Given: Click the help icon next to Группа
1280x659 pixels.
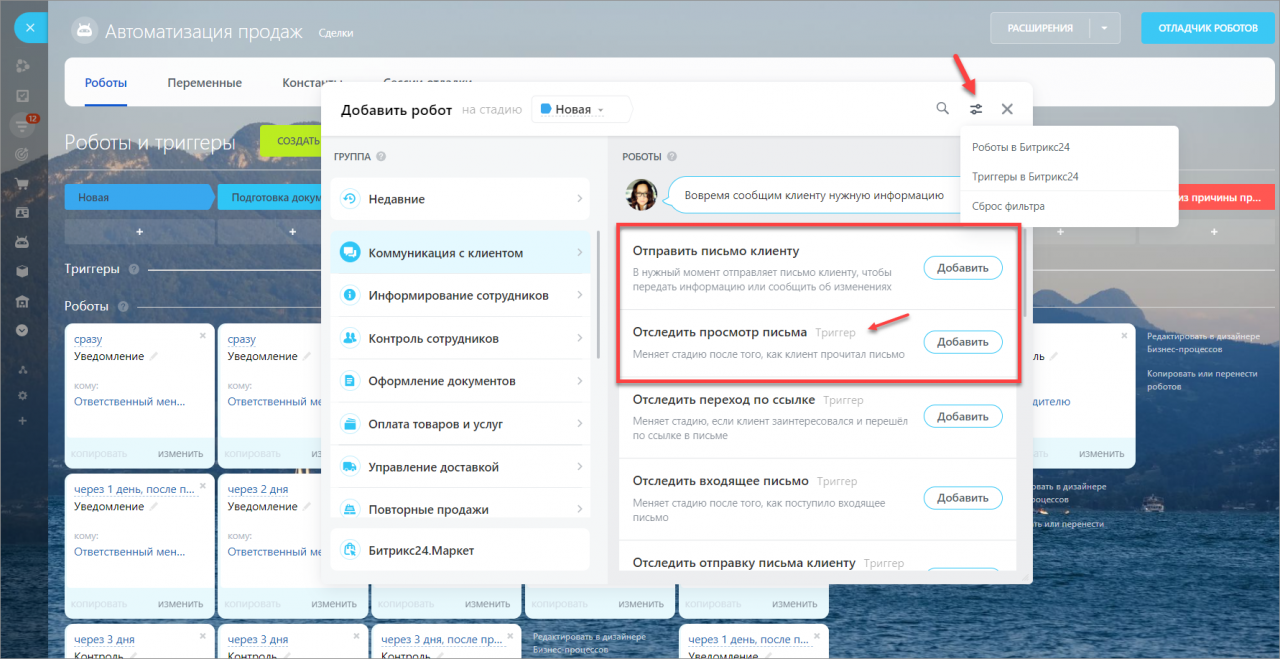Looking at the screenshot, I should point(381,157).
